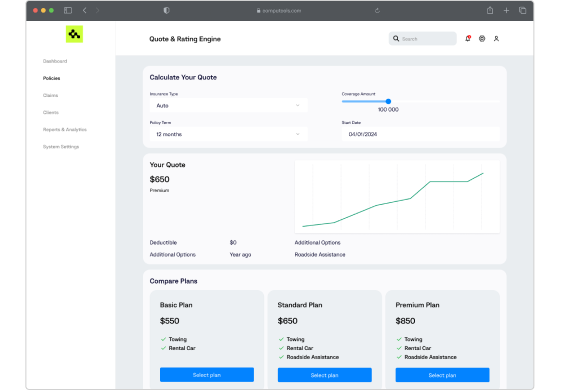Click the globe language icon
561x390 pixels.
tap(482, 39)
